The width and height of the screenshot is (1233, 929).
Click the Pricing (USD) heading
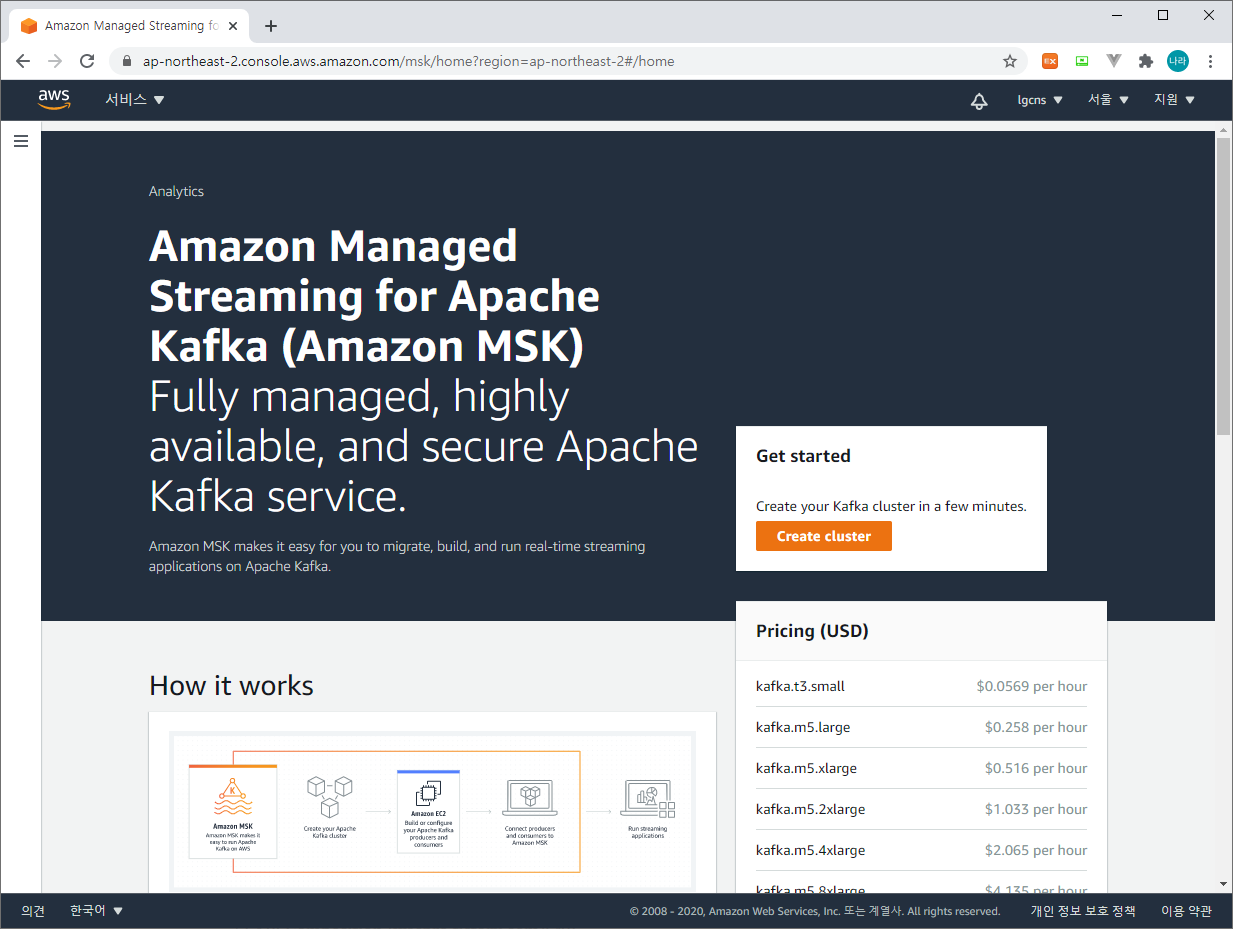point(812,631)
